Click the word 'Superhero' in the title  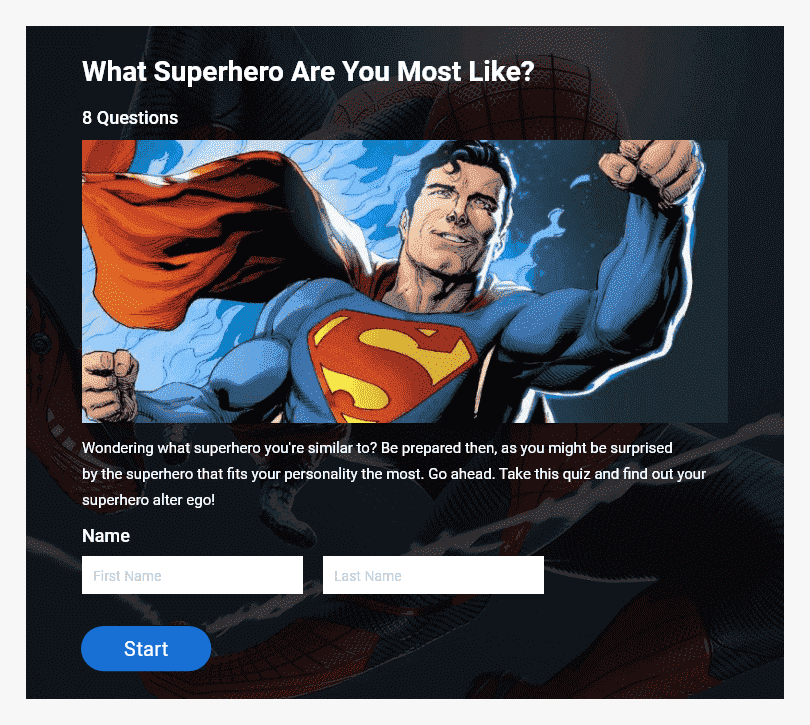pos(219,71)
